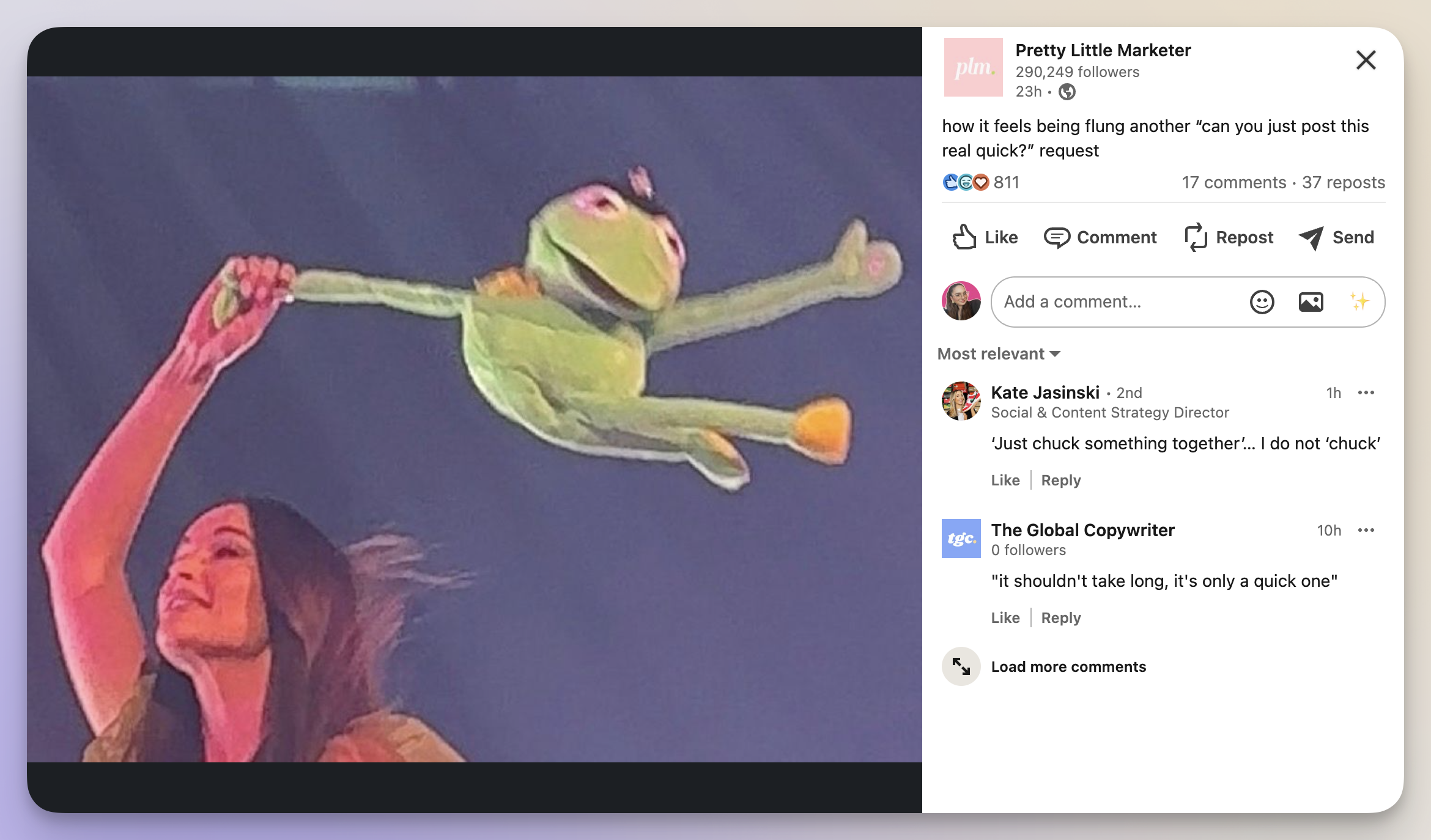
Task: Close the post viewer with the X
Action: 1366,60
